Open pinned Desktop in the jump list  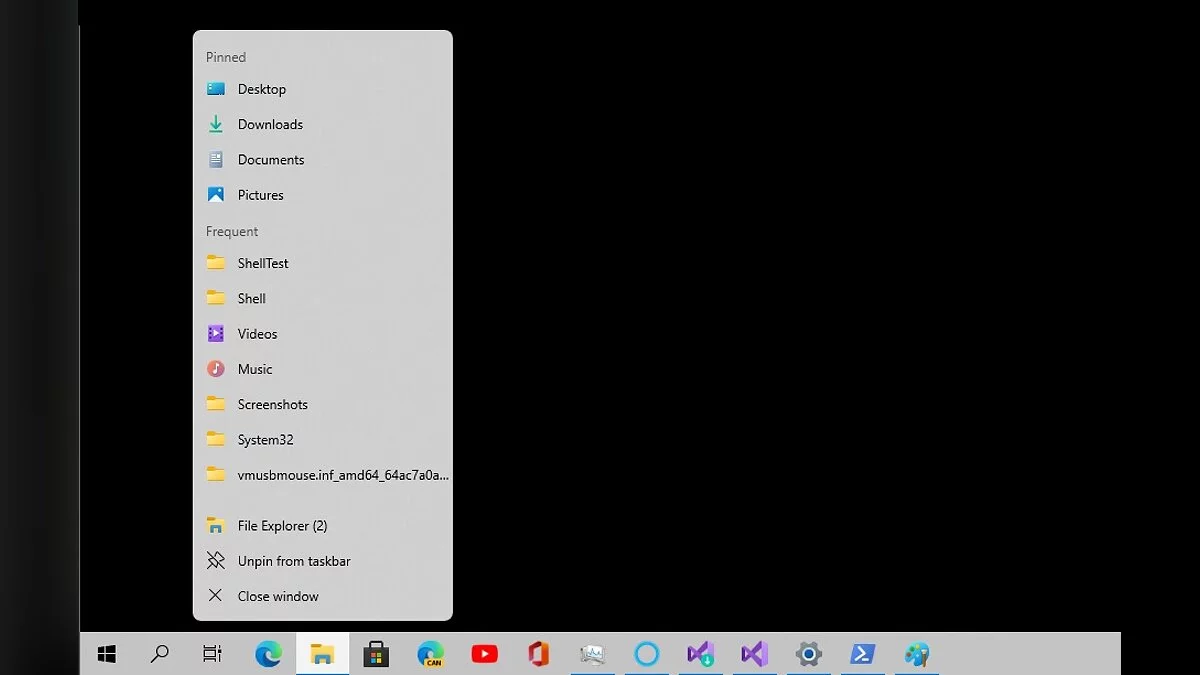pyautogui.click(x=323, y=89)
